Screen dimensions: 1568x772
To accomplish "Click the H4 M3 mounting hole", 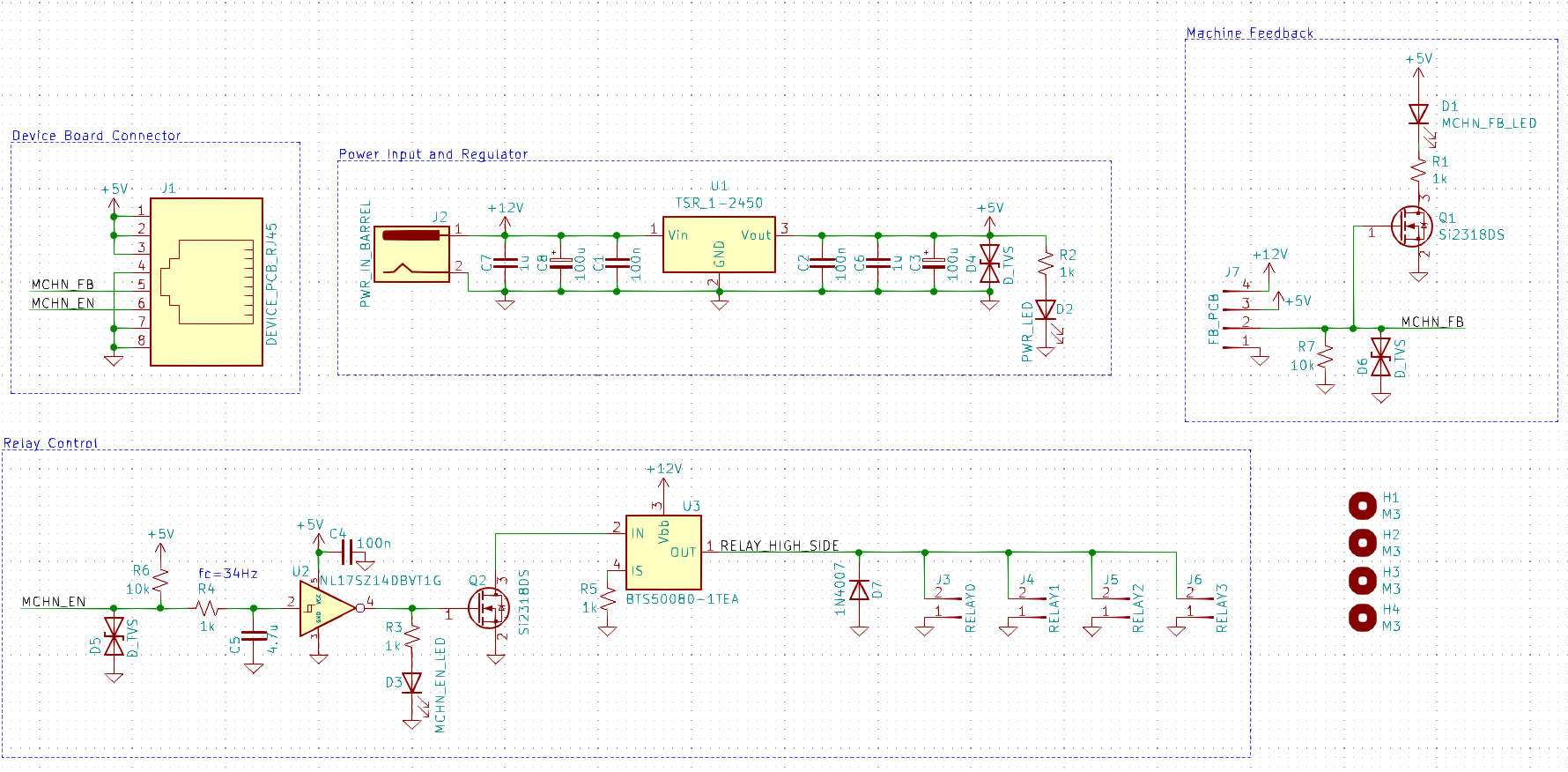I will tap(1362, 618).
